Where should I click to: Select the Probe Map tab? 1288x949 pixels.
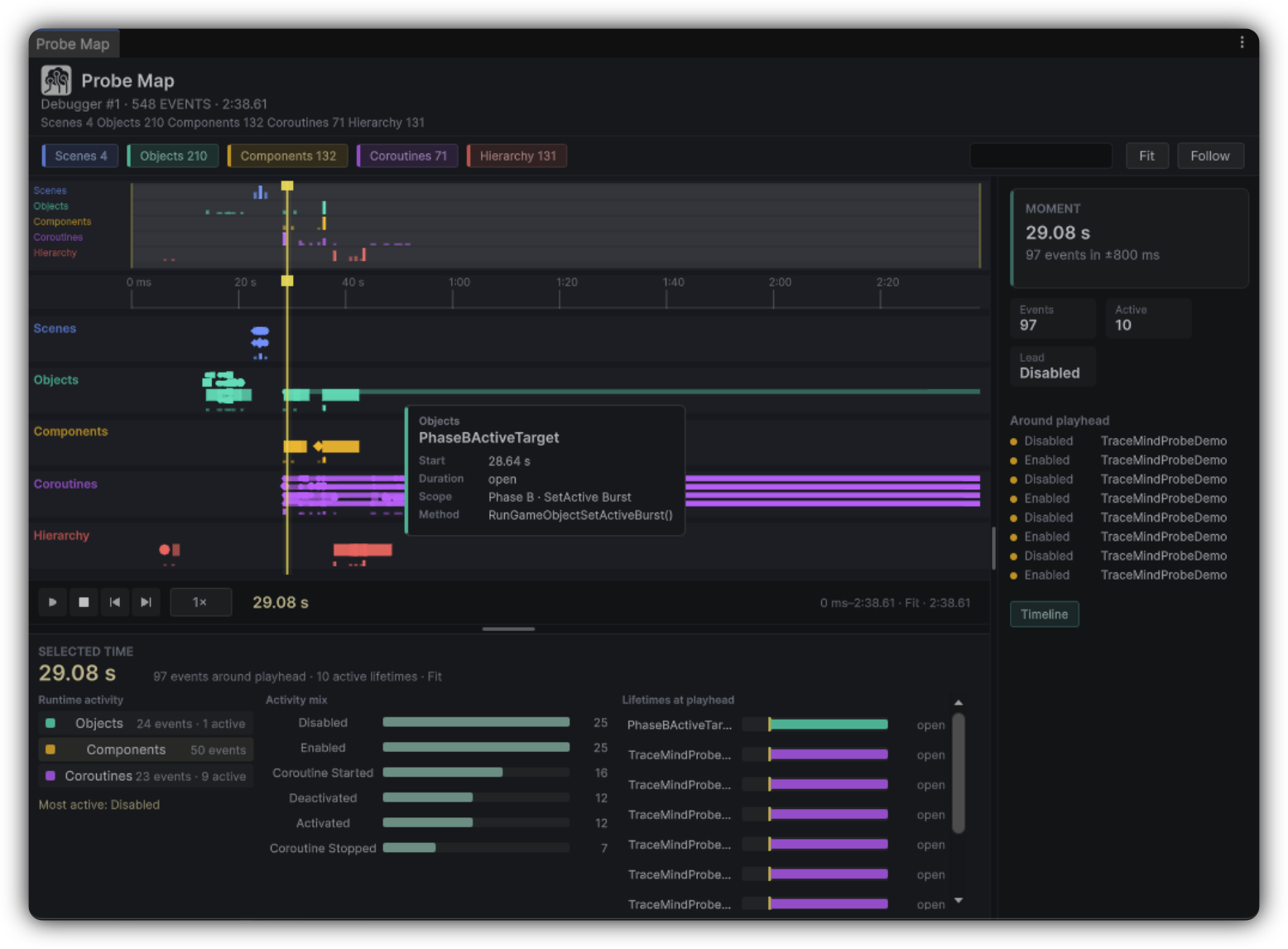[73, 44]
